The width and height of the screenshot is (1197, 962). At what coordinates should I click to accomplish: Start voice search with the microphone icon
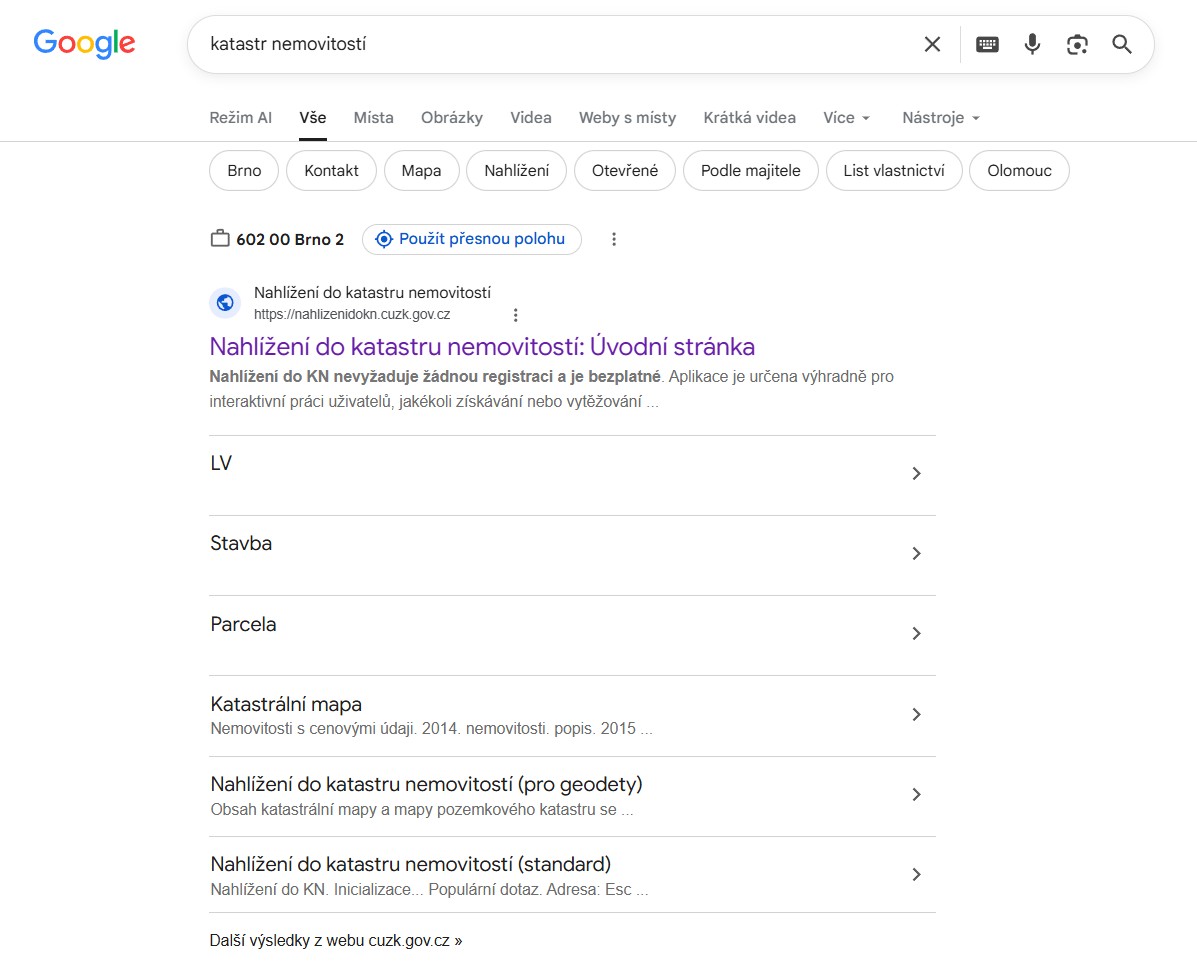click(1032, 44)
